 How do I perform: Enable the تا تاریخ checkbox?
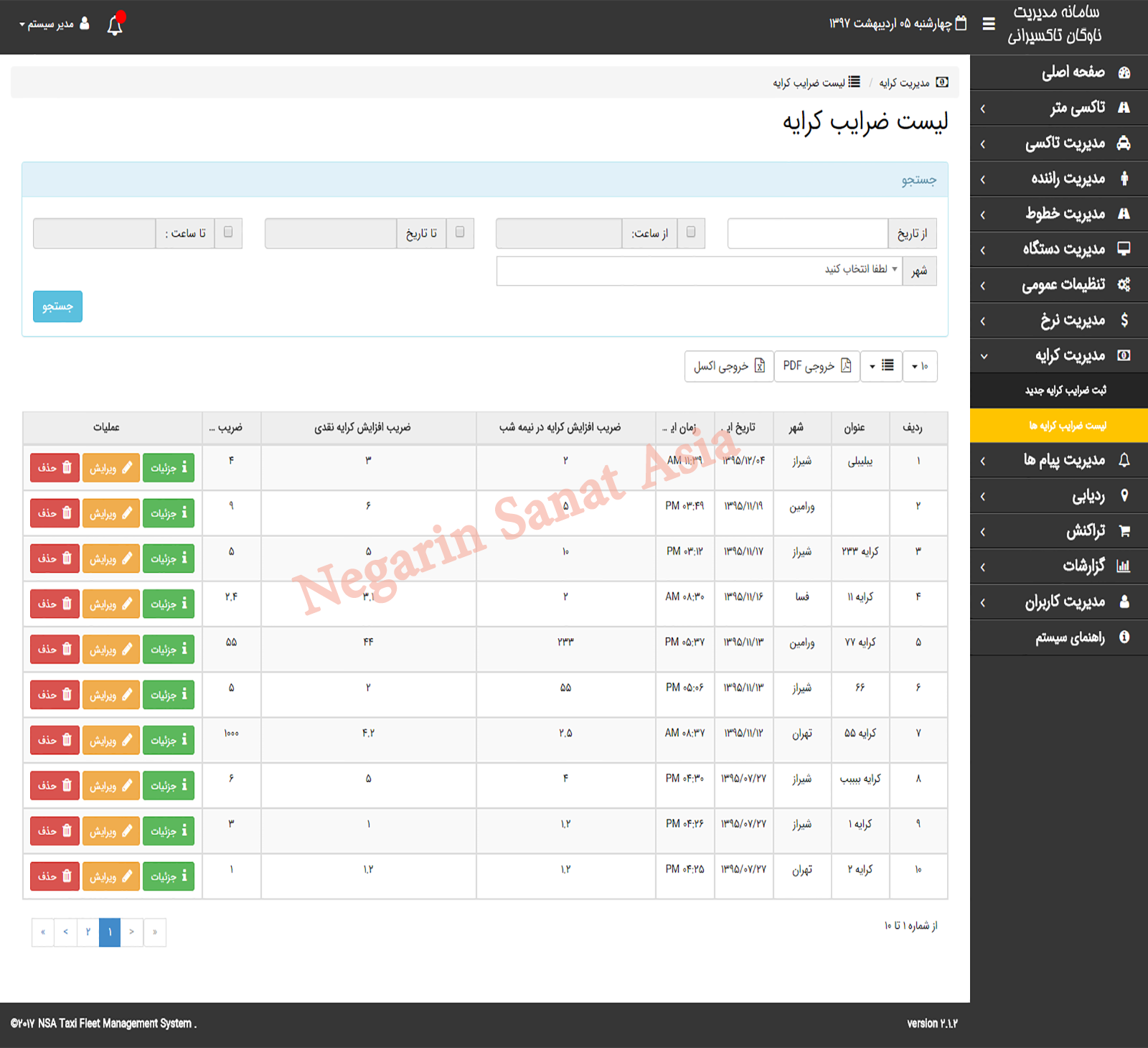(x=460, y=232)
